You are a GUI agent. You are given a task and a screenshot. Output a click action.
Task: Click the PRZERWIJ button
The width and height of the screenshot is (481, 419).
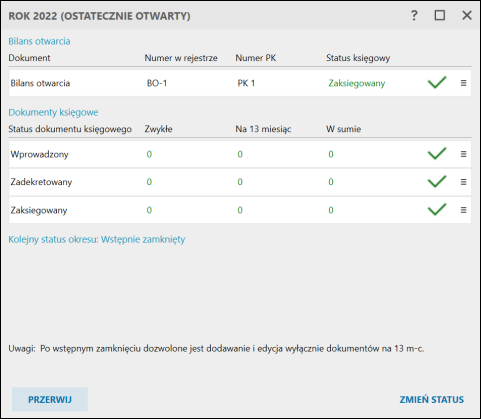point(50,399)
